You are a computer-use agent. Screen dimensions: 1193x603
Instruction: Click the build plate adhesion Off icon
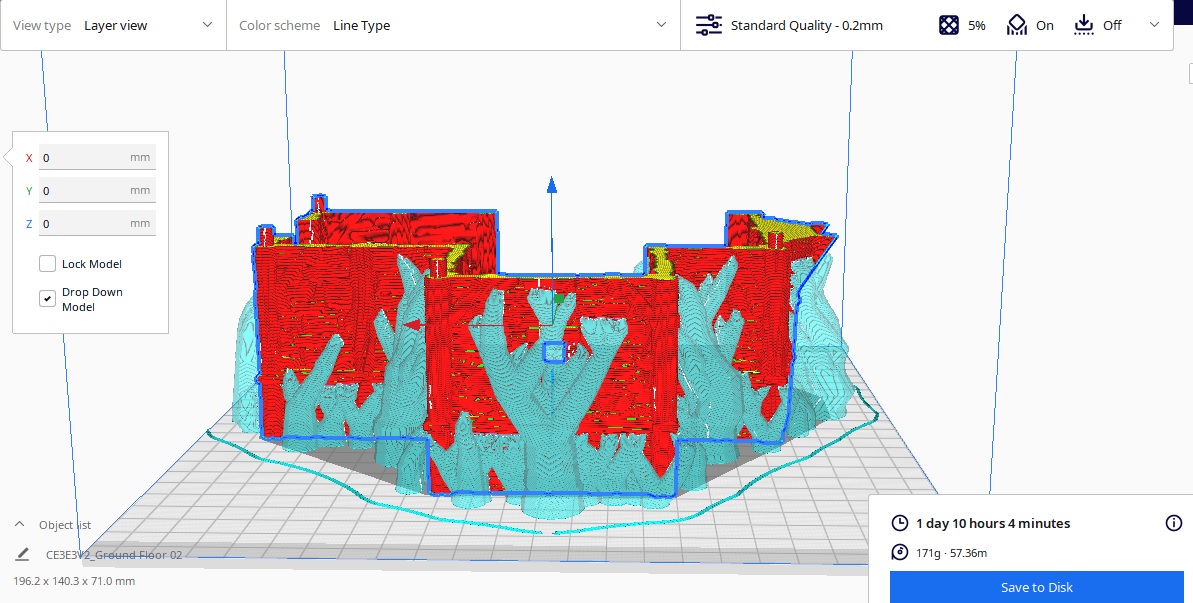(1083, 25)
